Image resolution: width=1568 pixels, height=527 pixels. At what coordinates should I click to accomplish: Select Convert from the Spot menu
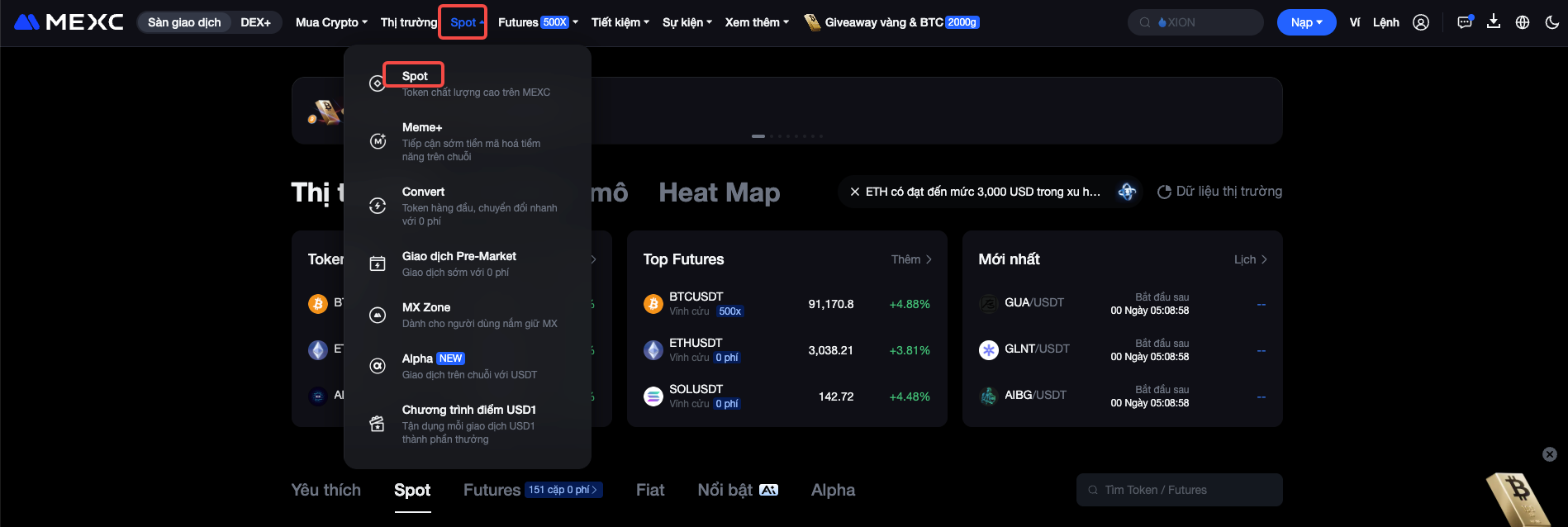pyautogui.click(x=423, y=192)
